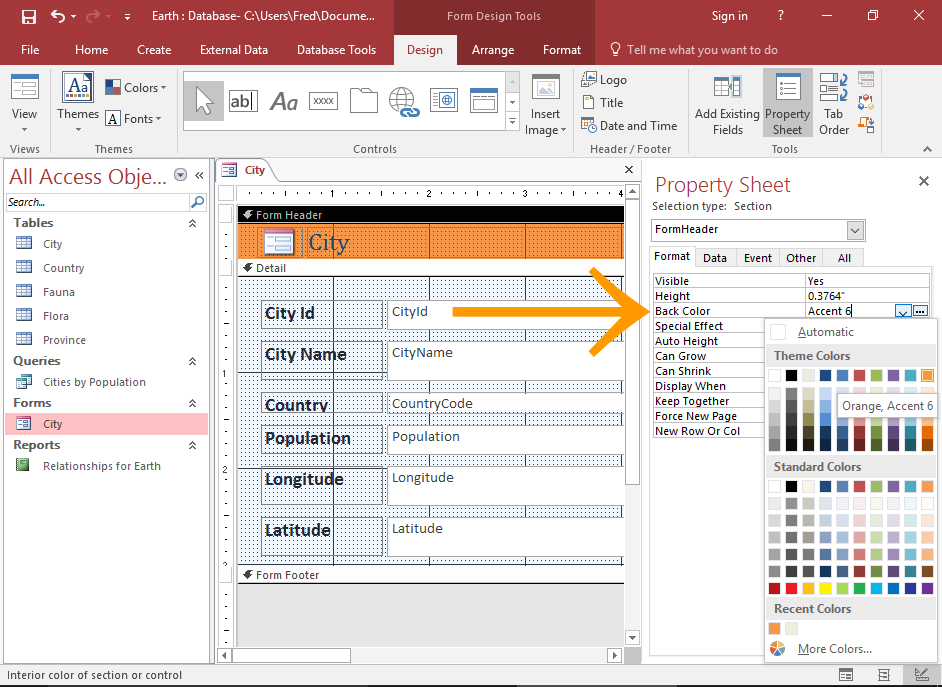Screen dimensions: 942x687
Task: Click the Hyperlink control icon
Action: coord(403,101)
